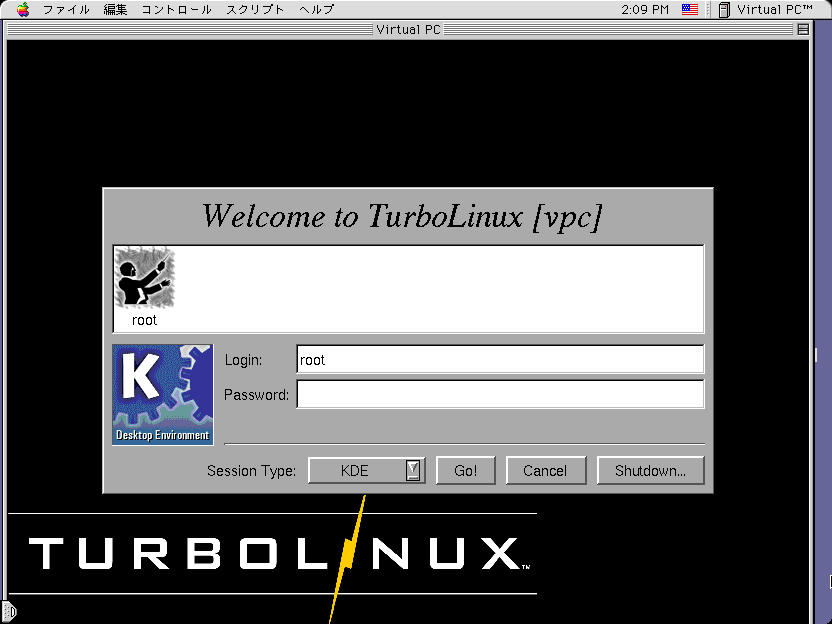Click the Go! button
The image size is (832, 624).
[465, 470]
